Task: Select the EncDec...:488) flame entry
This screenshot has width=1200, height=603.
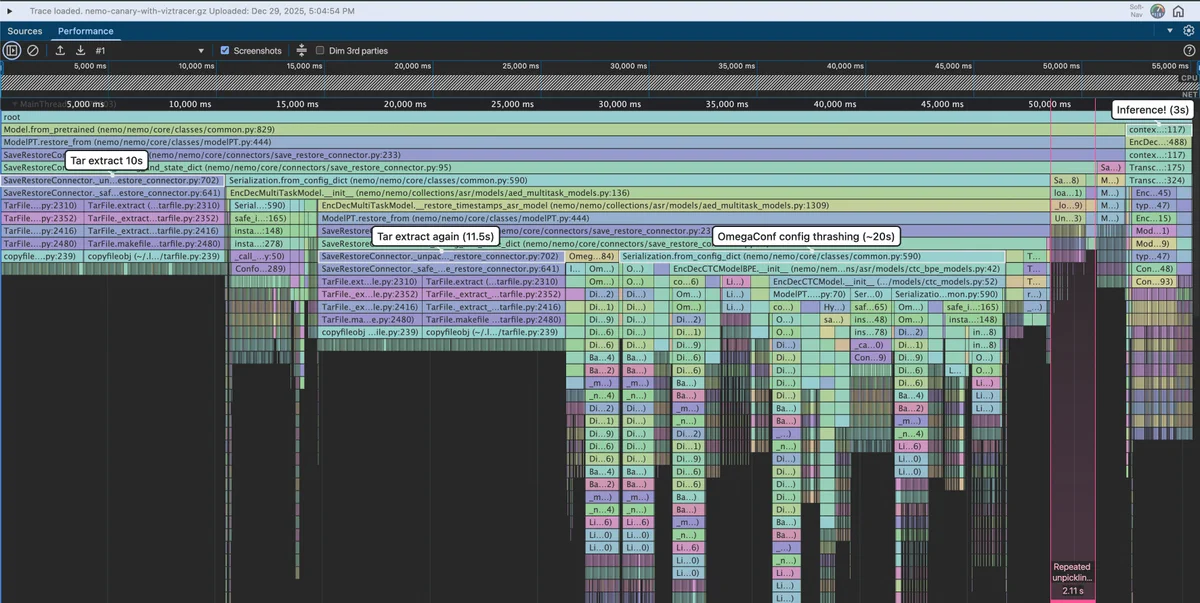Action: [x=1157, y=142]
